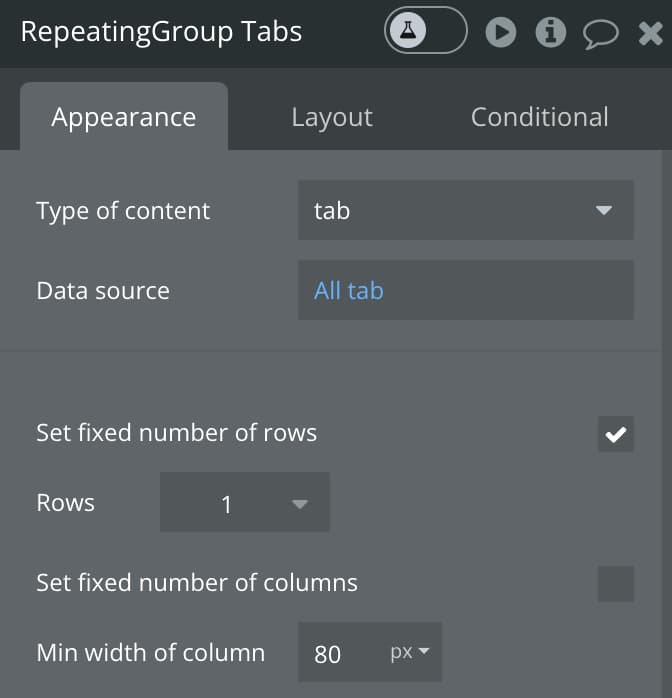Click the Min width of column value field
The height and width of the screenshot is (698, 672).
(338, 653)
